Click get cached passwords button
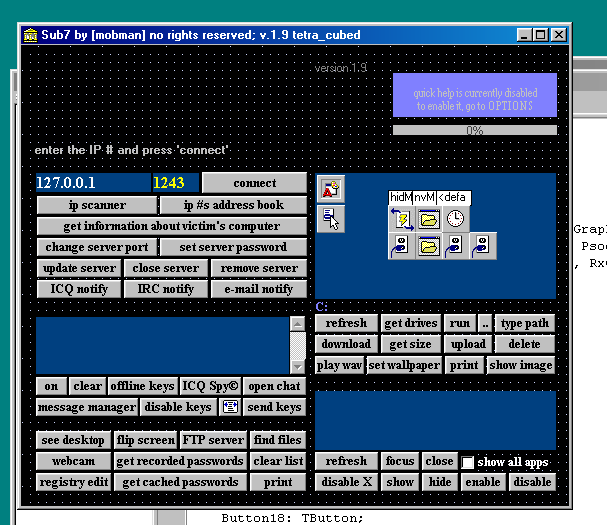Screen dimensions: 607x525 pos(180,482)
